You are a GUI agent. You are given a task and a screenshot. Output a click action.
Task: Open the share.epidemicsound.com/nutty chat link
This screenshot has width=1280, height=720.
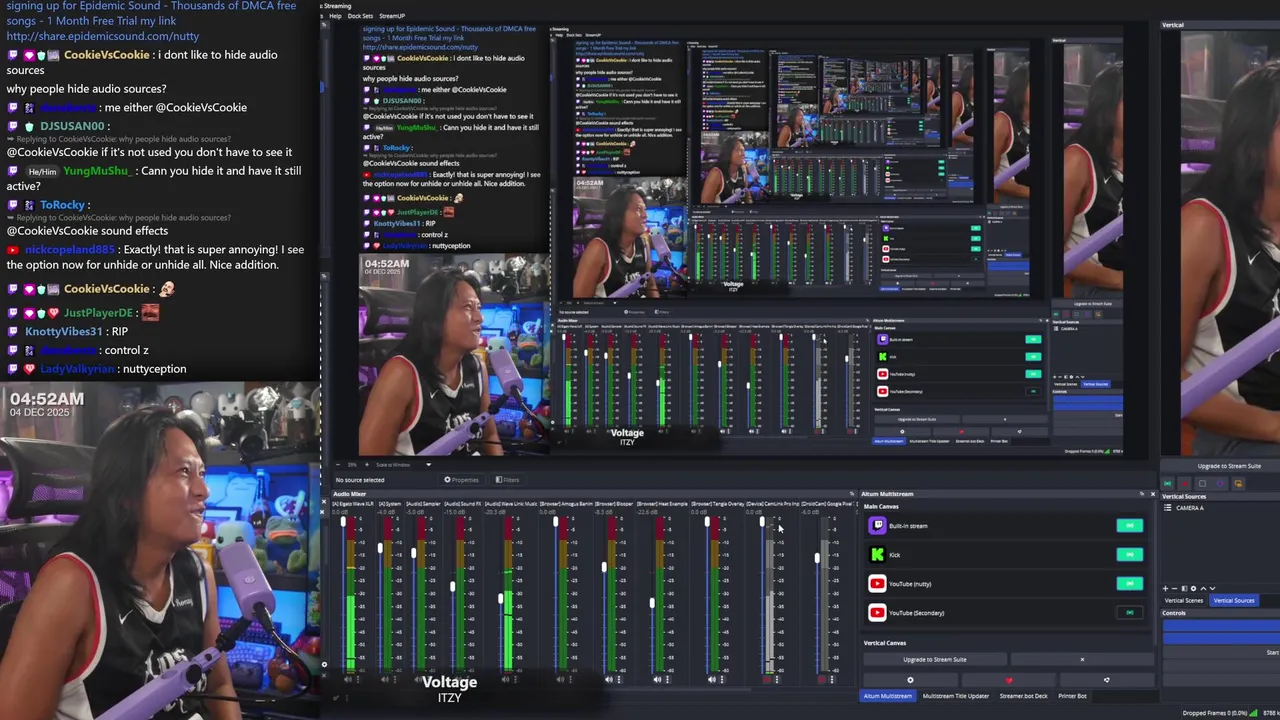pyautogui.click(x=103, y=36)
